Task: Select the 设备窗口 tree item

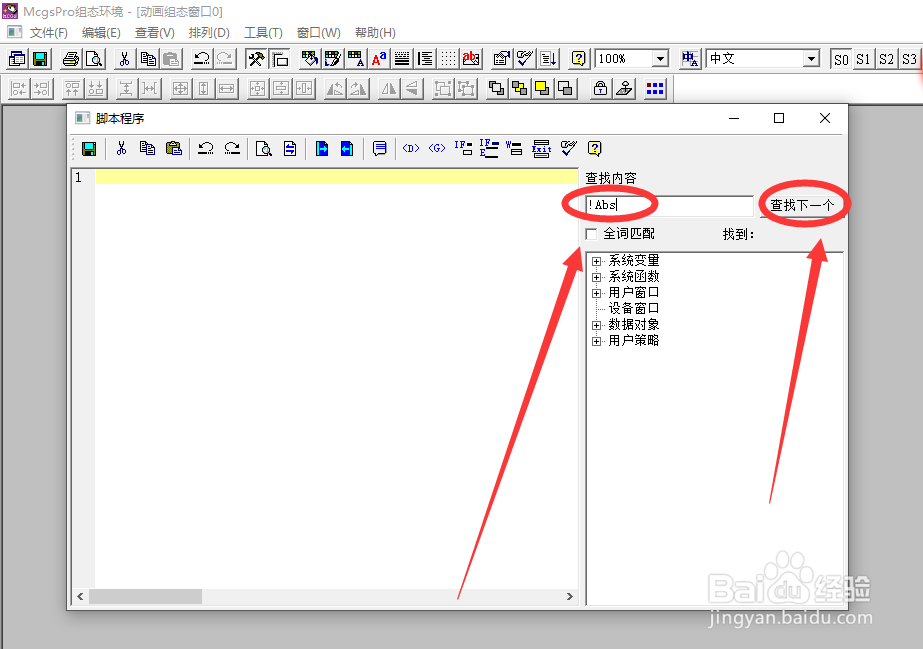Action: pos(633,308)
